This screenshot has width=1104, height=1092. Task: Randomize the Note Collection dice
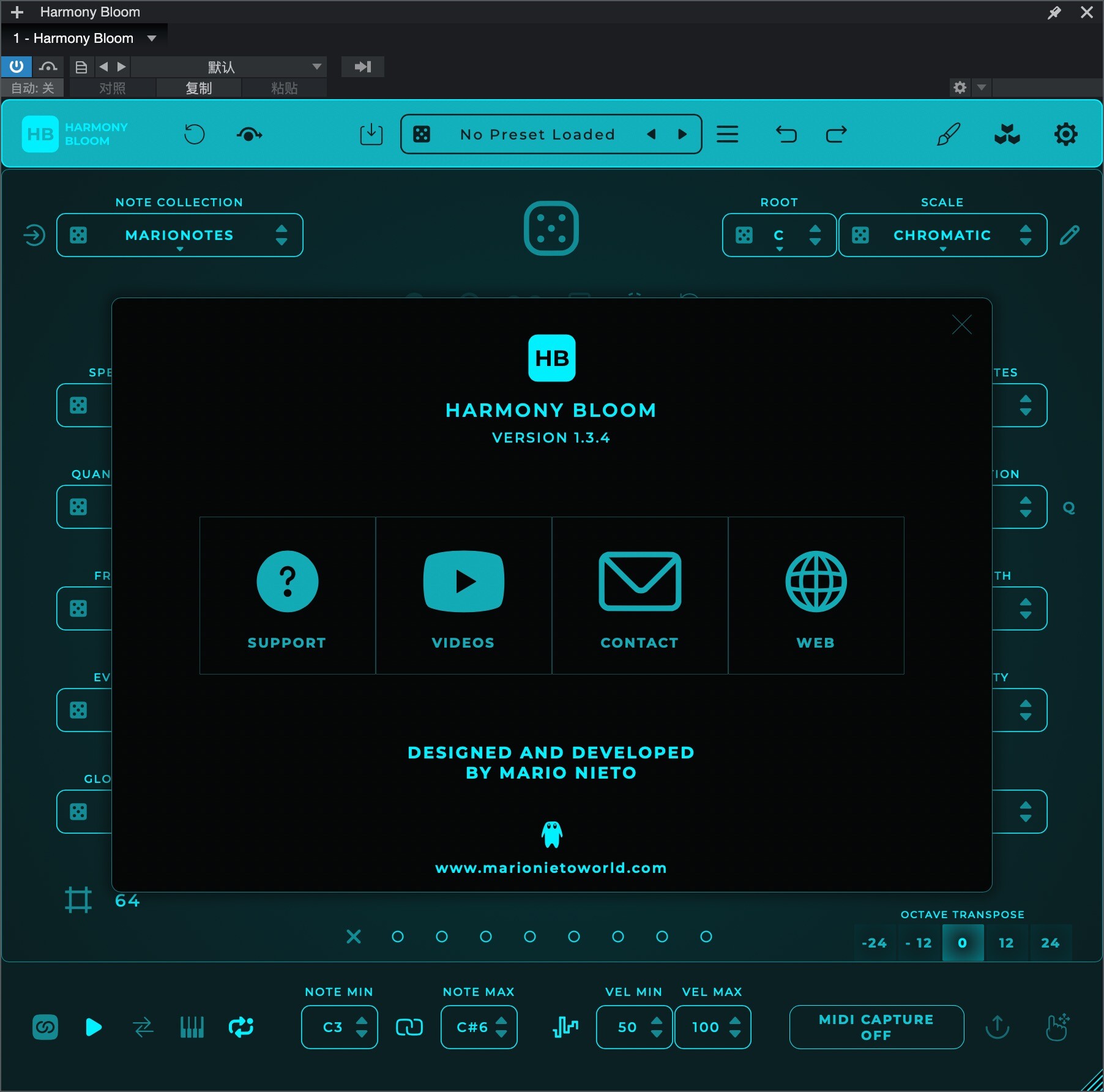coord(78,235)
